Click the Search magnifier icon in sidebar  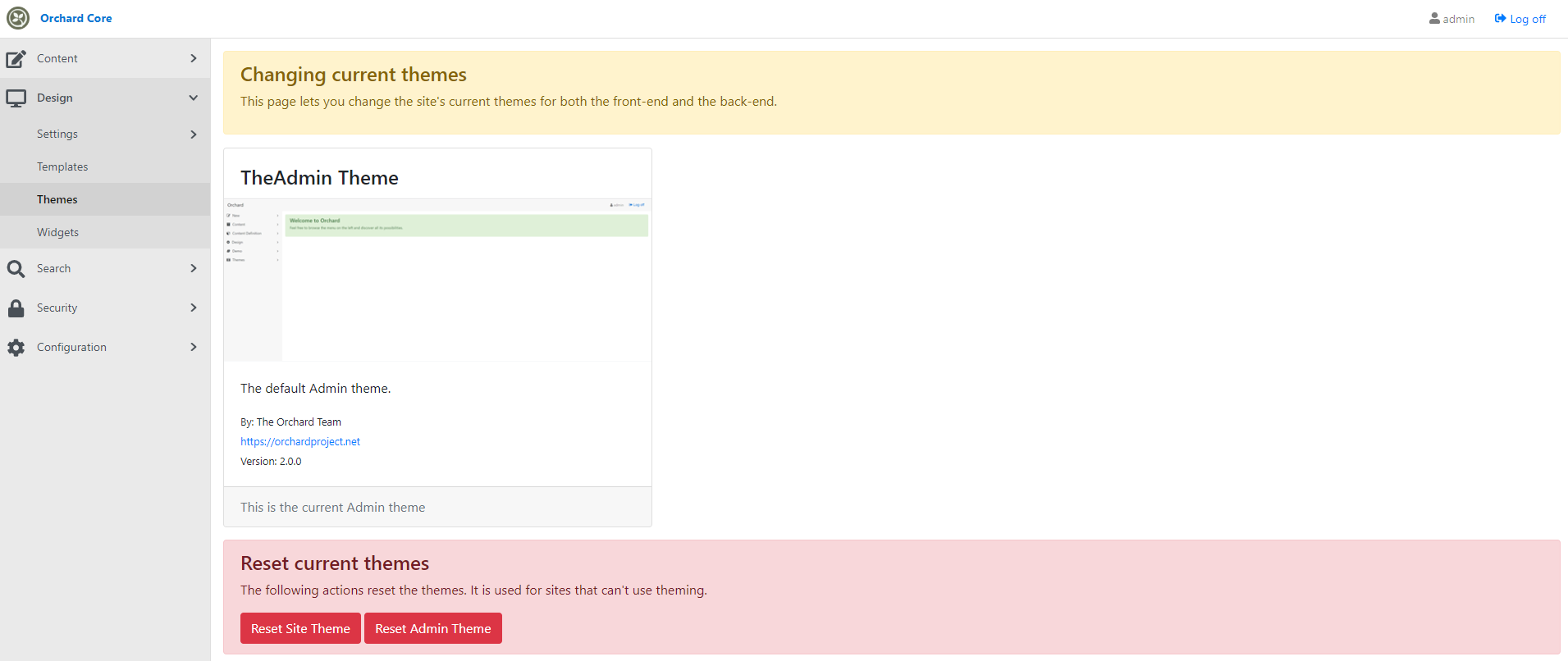pyautogui.click(x=16, y=269)
